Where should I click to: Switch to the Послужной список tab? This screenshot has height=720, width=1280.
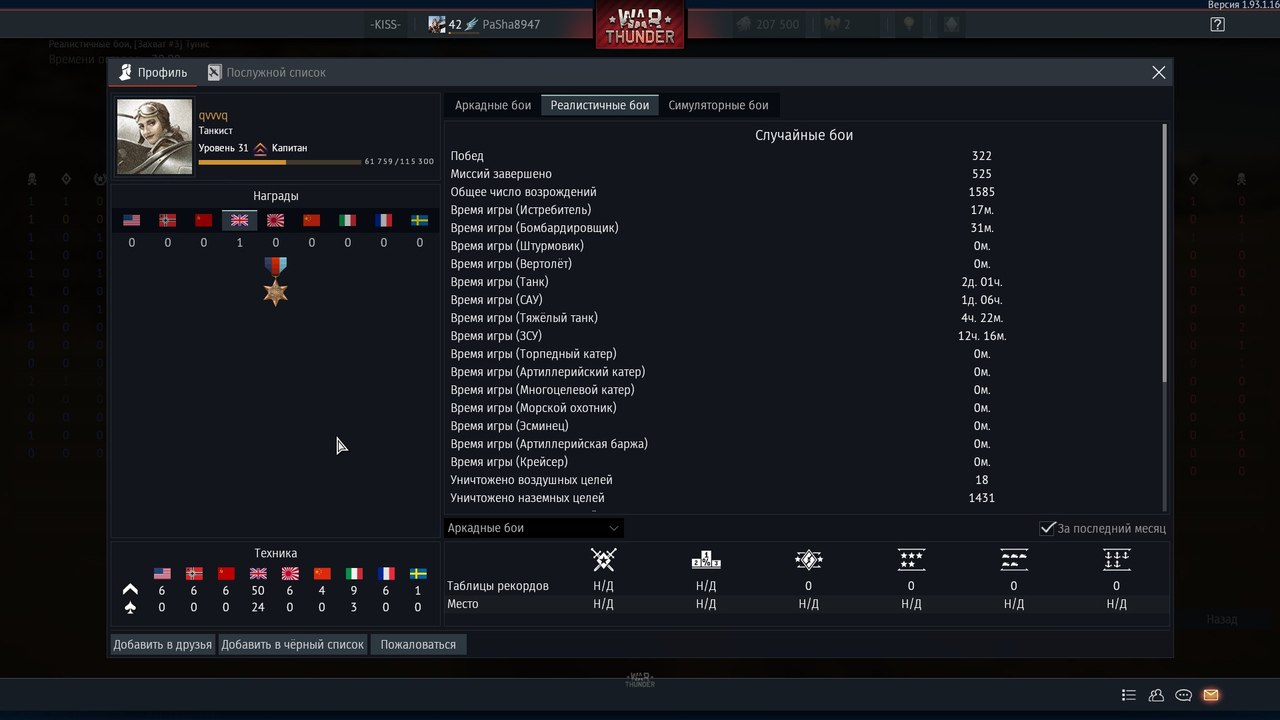(266, 72)
